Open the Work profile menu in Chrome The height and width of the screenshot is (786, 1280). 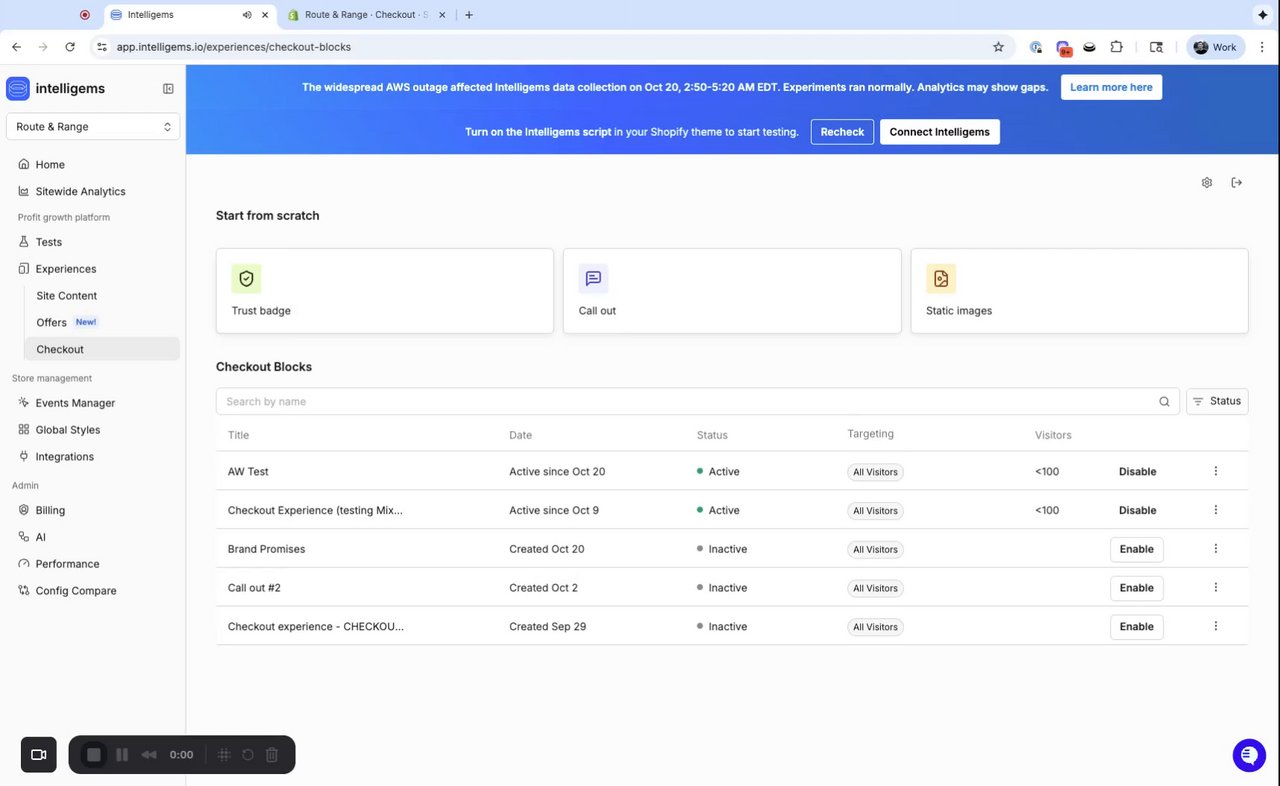1216,47
